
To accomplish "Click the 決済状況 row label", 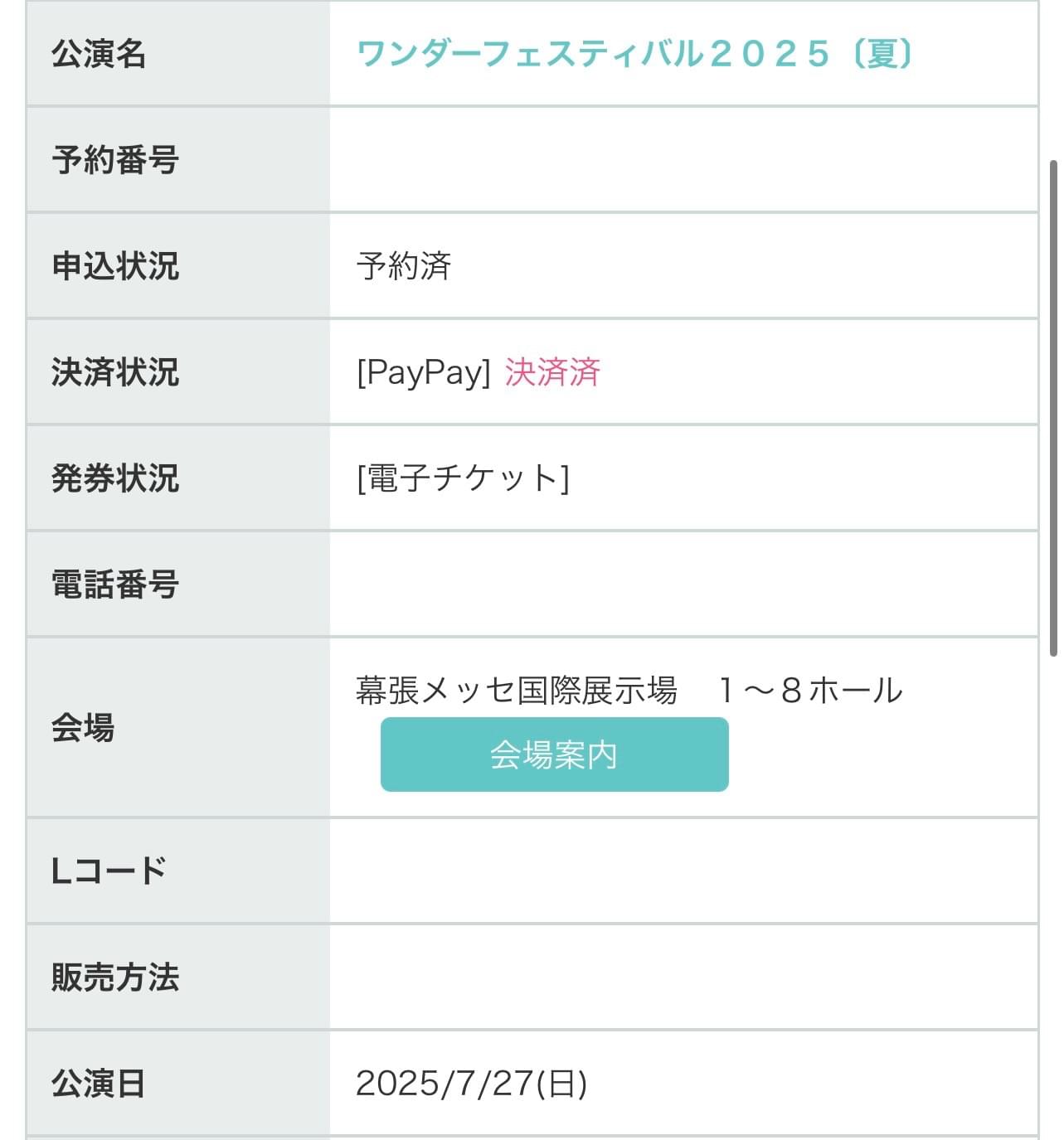I will 115,372.
